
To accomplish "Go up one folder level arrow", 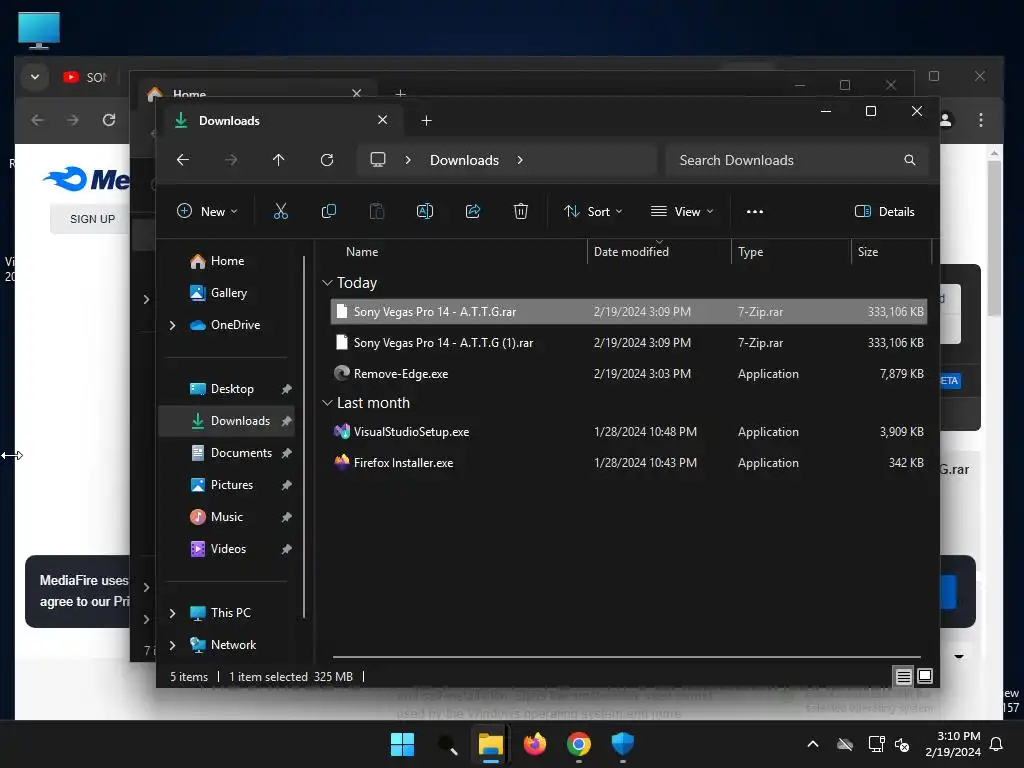I will click(279, 160).
